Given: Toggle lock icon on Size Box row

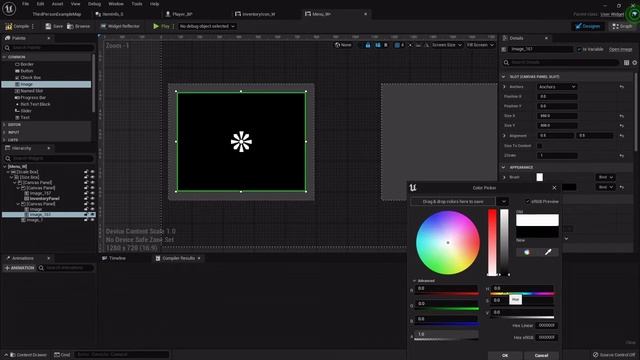Looking at the screenshot, I should click(86, 177).
